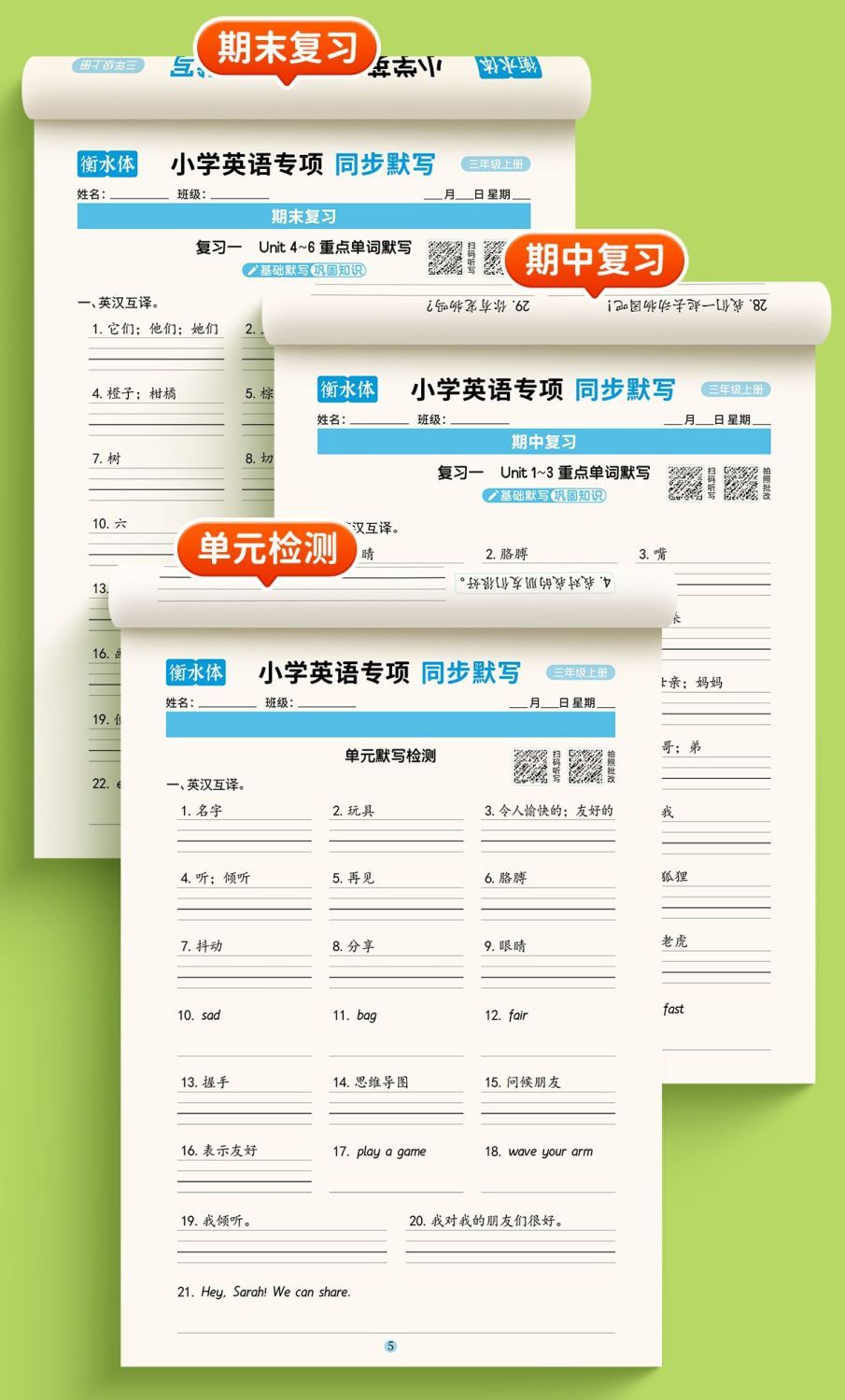Click question 2. 玩具

[353, 811]
